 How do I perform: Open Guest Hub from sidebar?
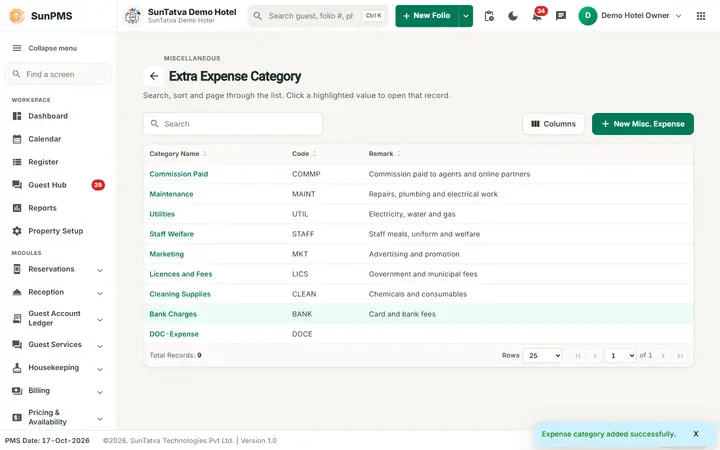click(x=47, y=185)
